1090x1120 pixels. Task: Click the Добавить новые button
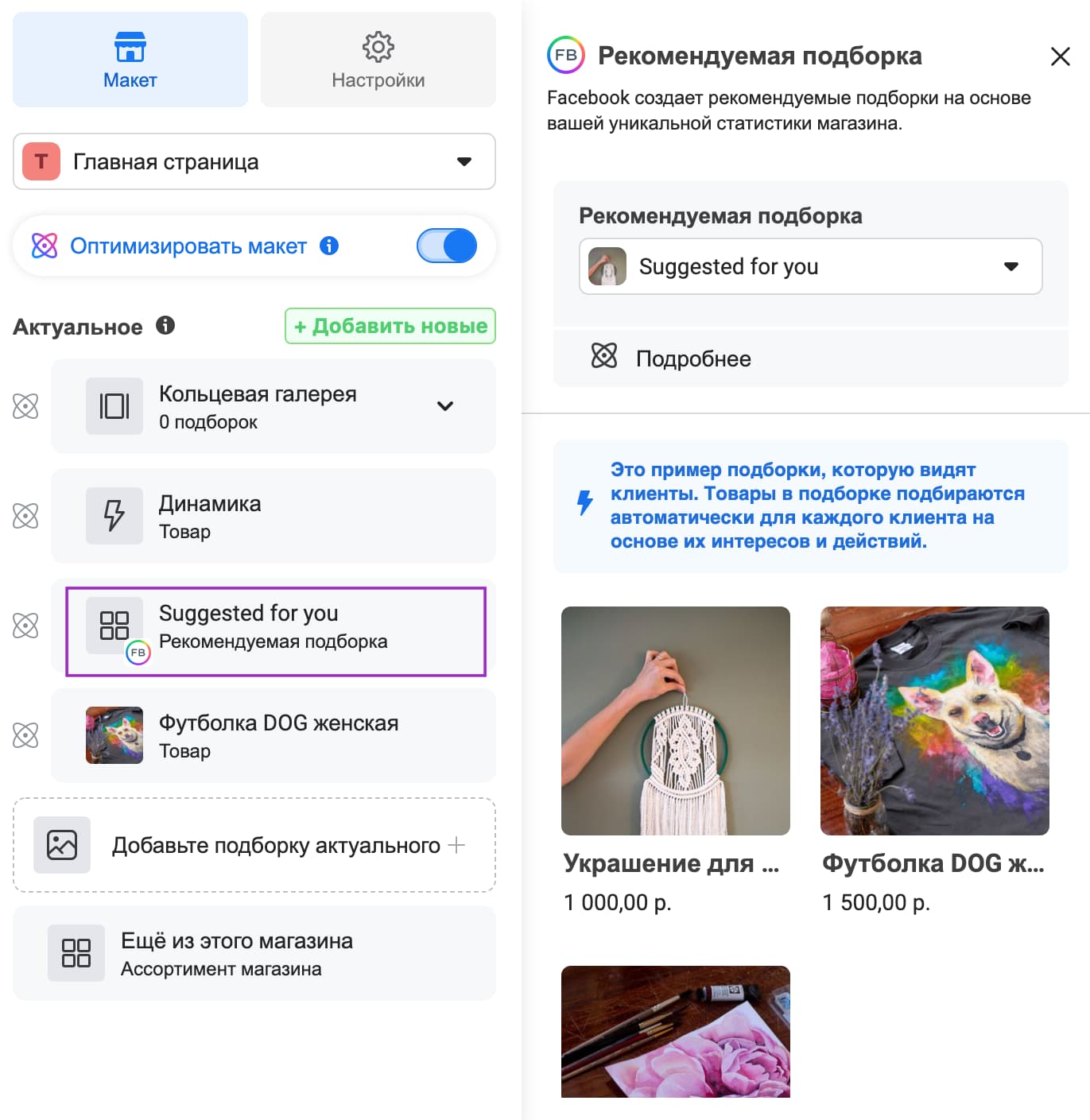pos(390,326)
